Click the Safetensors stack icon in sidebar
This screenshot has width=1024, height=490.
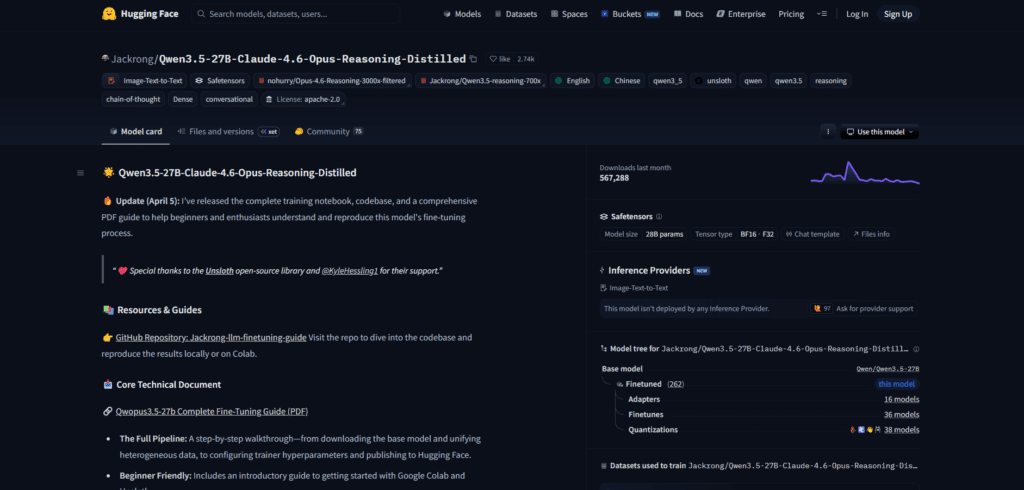tap(603, 216)
